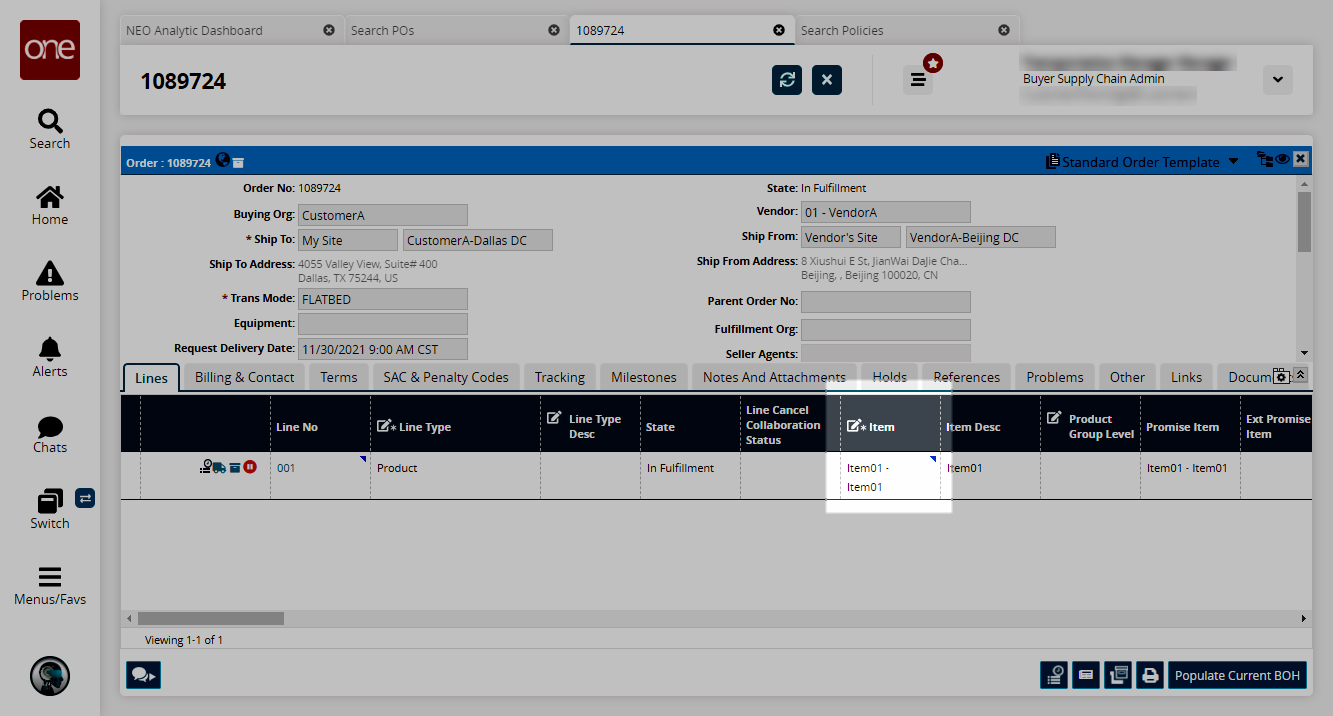Open the favorites menu with star badge
1333x716 pixels.
pos(918,80)
